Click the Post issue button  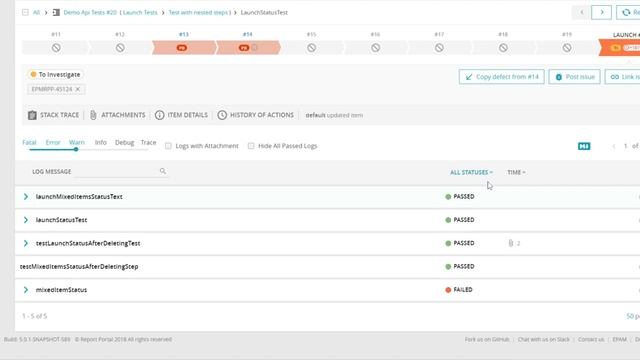click(x=574, y=77)
